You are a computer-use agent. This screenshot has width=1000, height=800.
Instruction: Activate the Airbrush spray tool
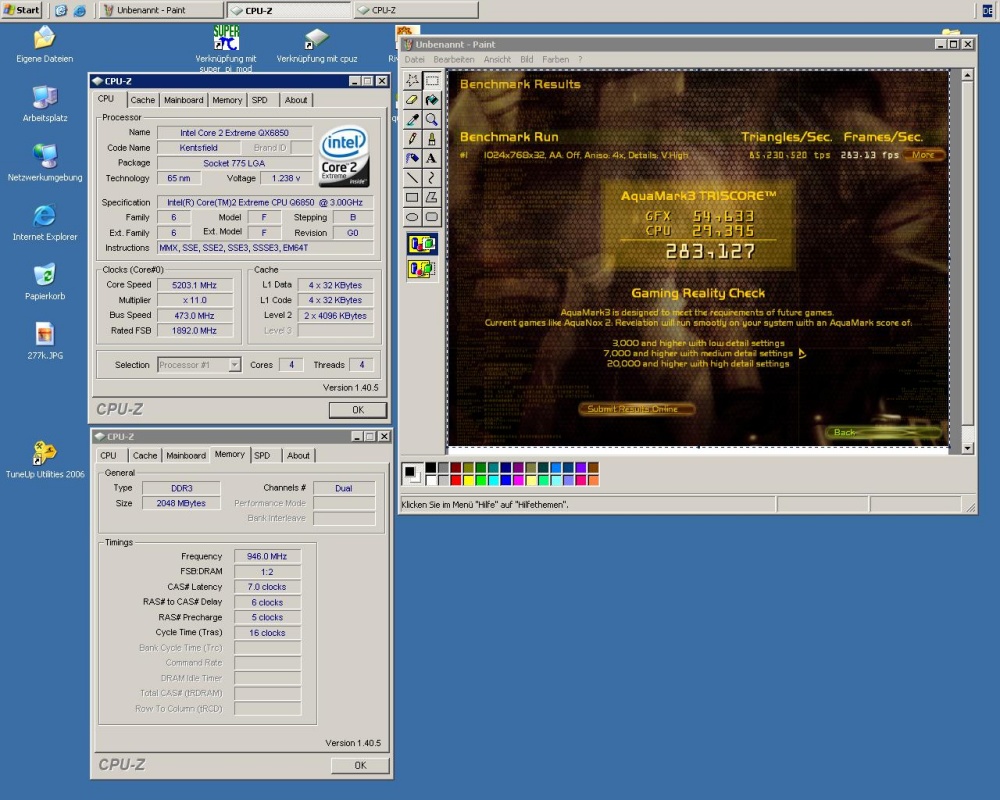413,158
